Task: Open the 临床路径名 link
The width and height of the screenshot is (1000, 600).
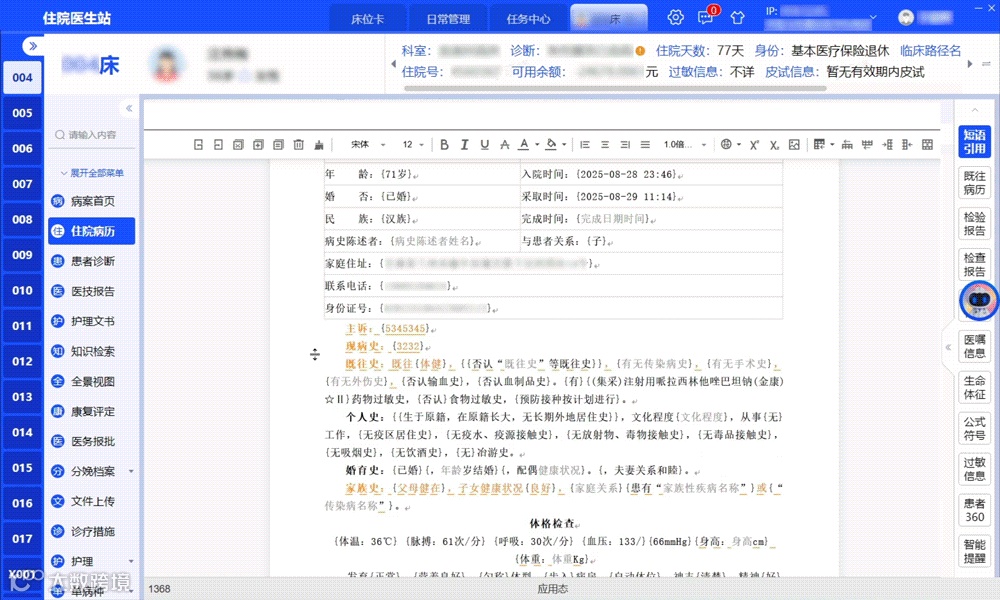Action: tap(930, 51)
